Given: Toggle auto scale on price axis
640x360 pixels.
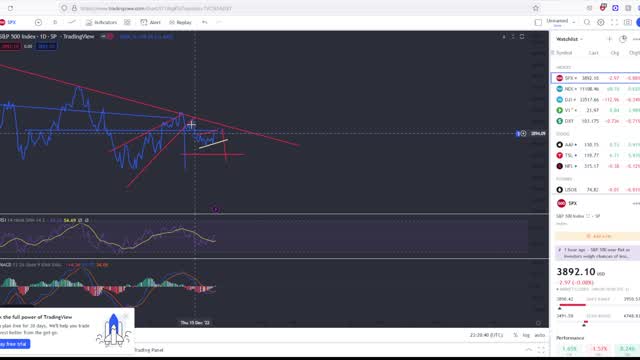Looking at the screenshot, I should (x=540, y=335).
